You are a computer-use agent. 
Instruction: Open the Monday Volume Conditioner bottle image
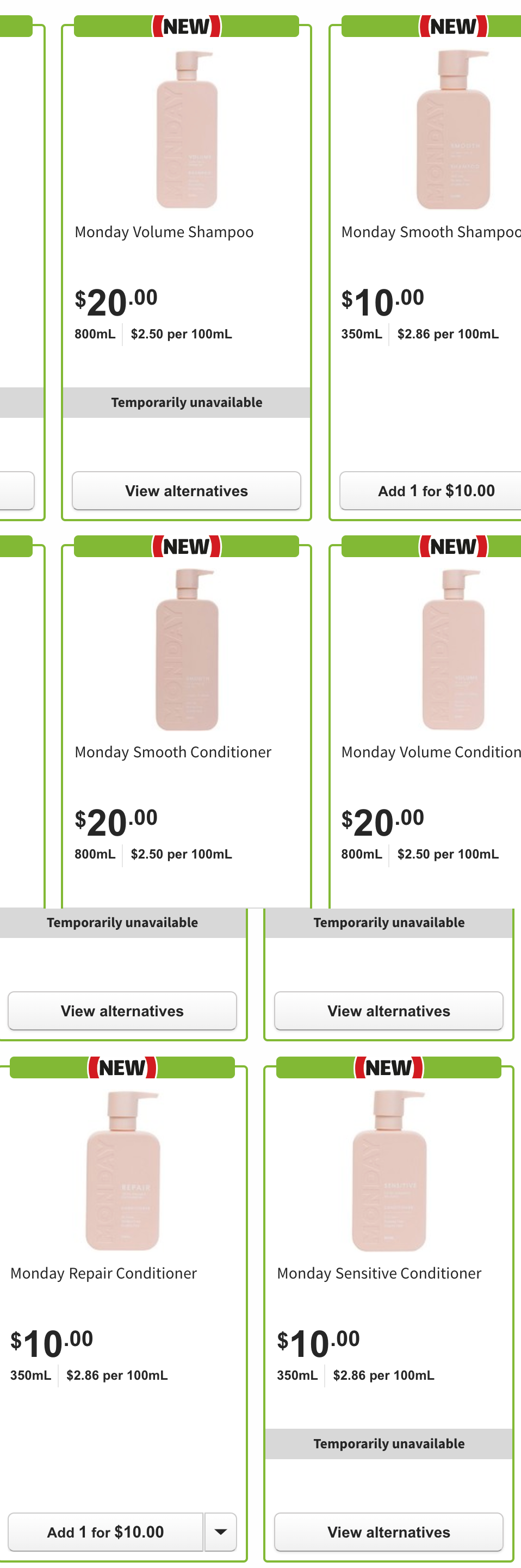pyautogui.click(x=454, y=650)
